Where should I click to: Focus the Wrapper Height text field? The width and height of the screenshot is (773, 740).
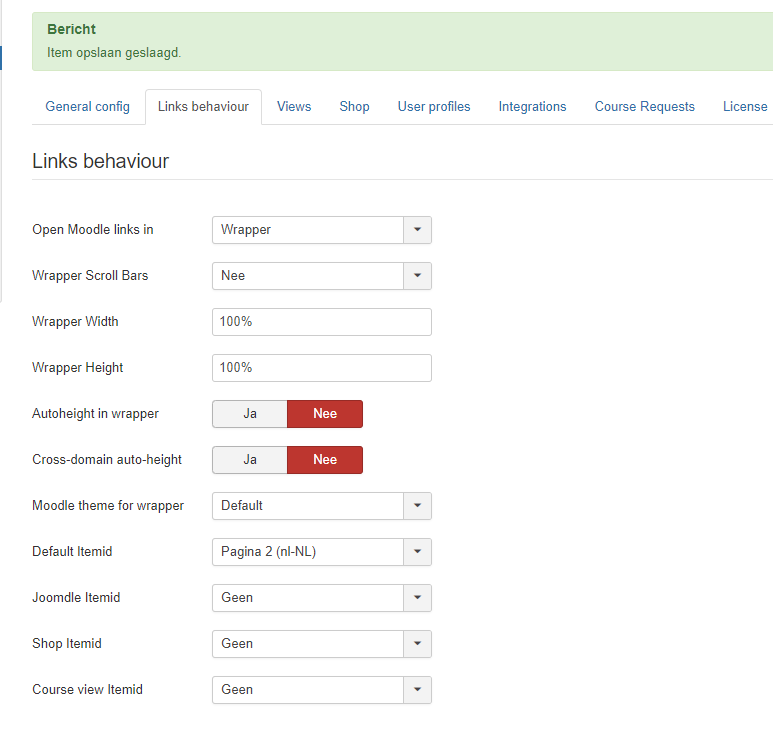321,368
